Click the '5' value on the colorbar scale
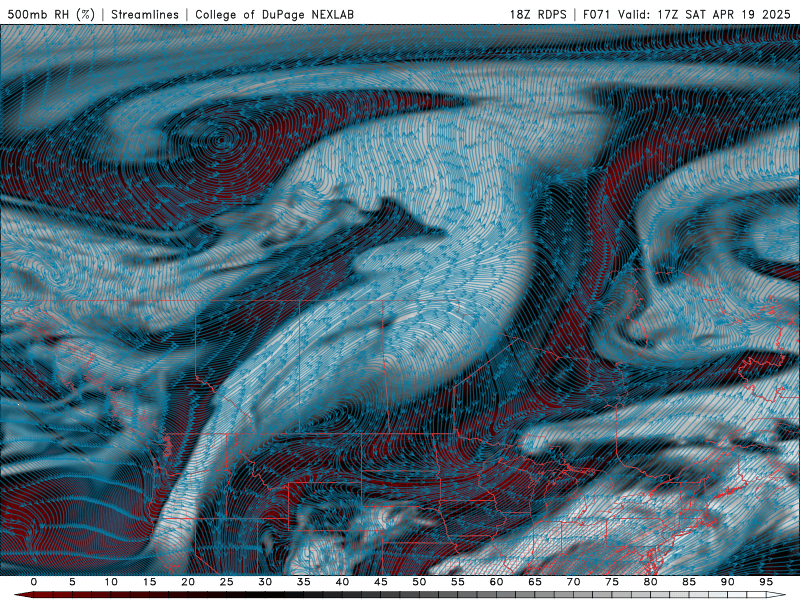The image size is (800, 600). (x=72, y=582)
